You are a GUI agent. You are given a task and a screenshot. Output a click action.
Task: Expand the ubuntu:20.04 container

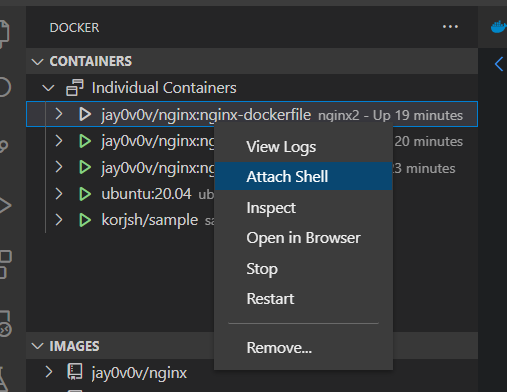[59, 193]
